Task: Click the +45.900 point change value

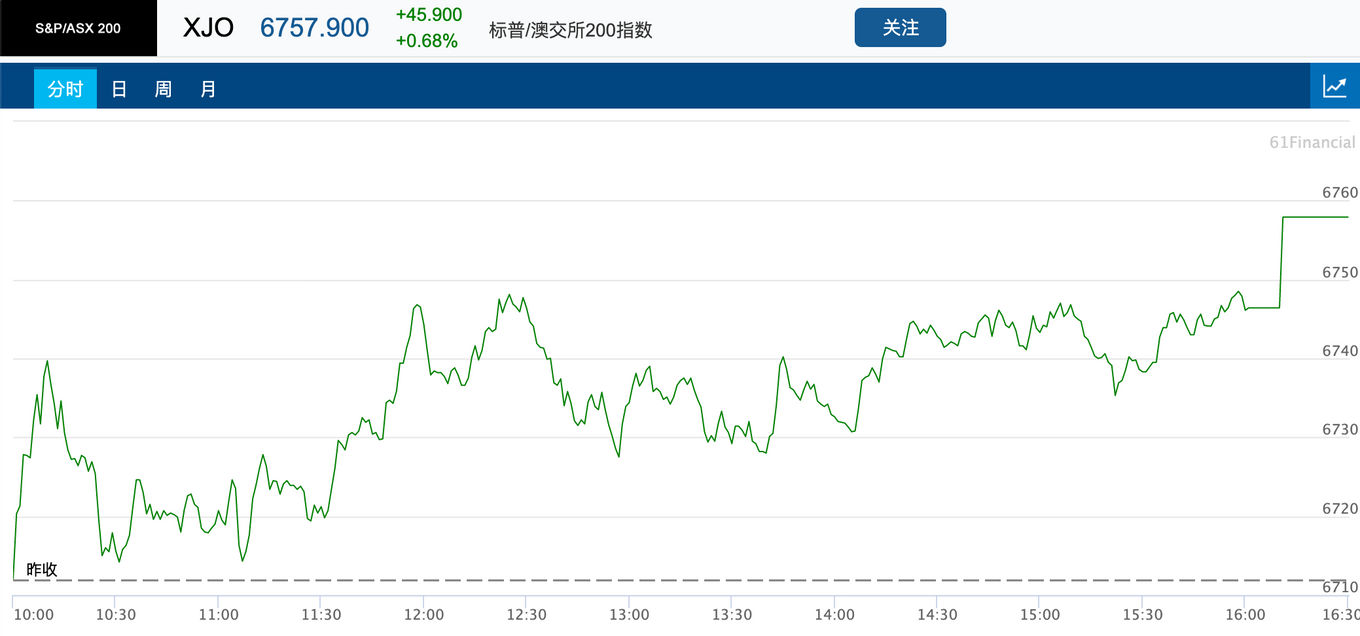Action: 429,15
